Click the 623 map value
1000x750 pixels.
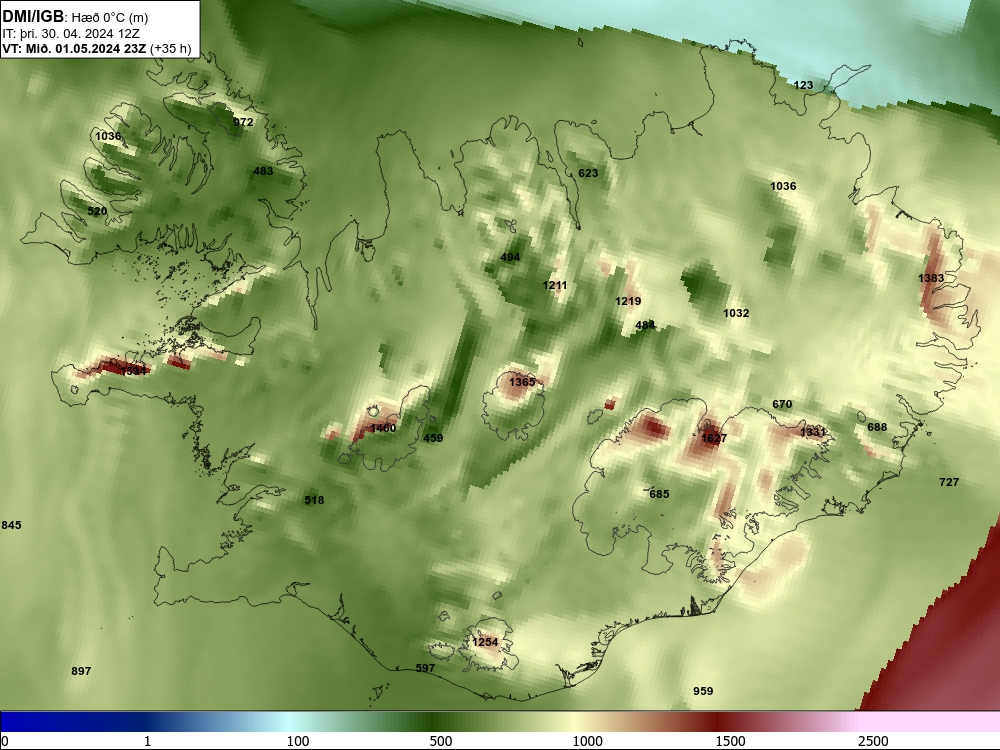click(x=588, y=173)
